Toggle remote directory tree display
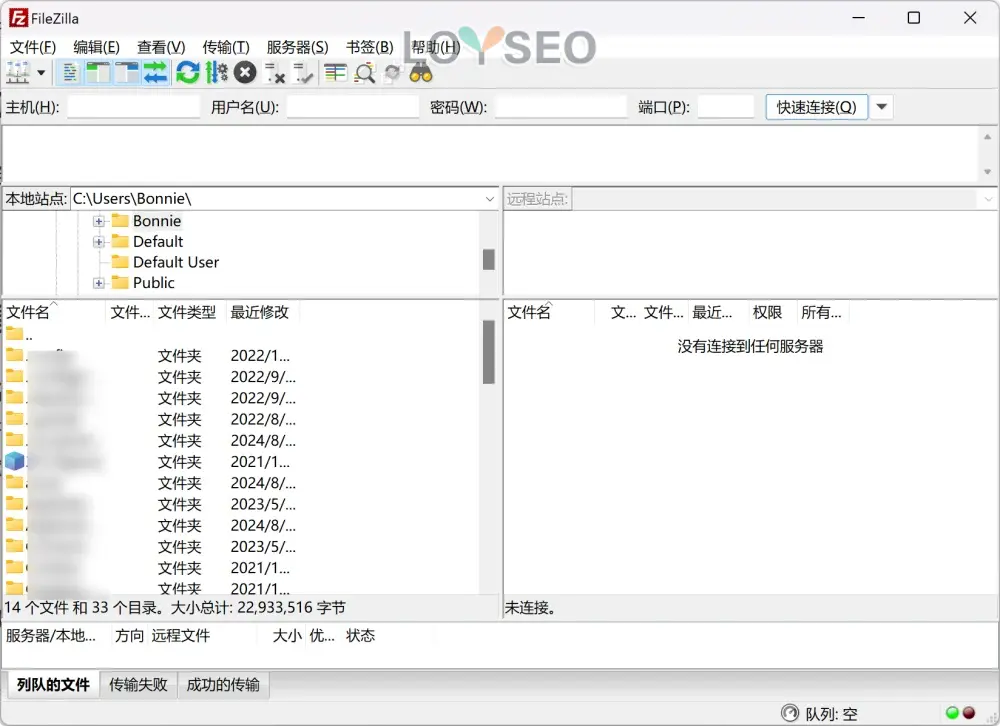 click(126, 73)
